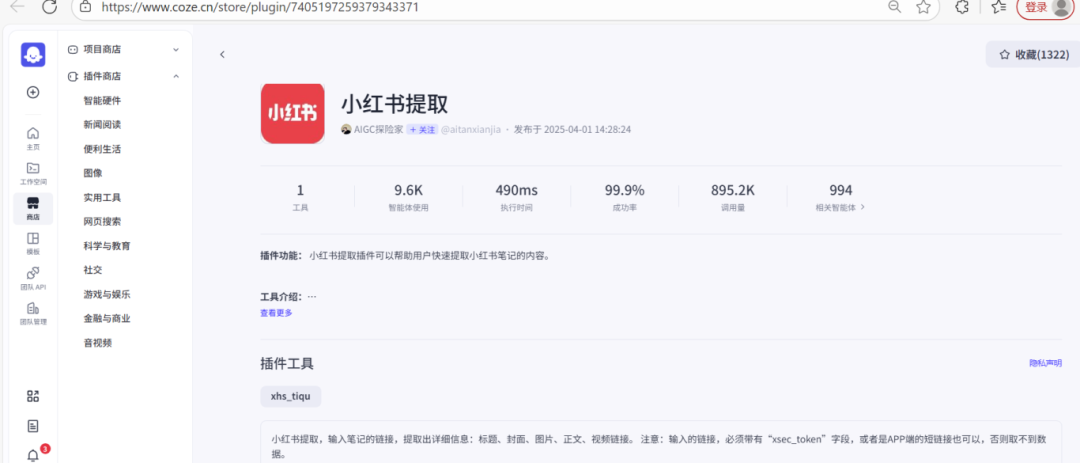
Task: Click the 490ms 执行时间 stat
Action: click(517, 196)
